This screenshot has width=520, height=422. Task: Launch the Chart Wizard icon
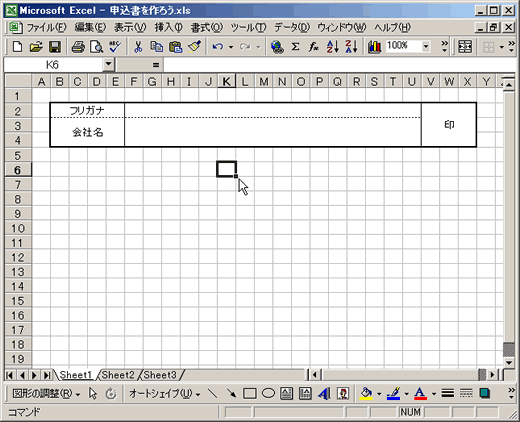pos(375,47)
